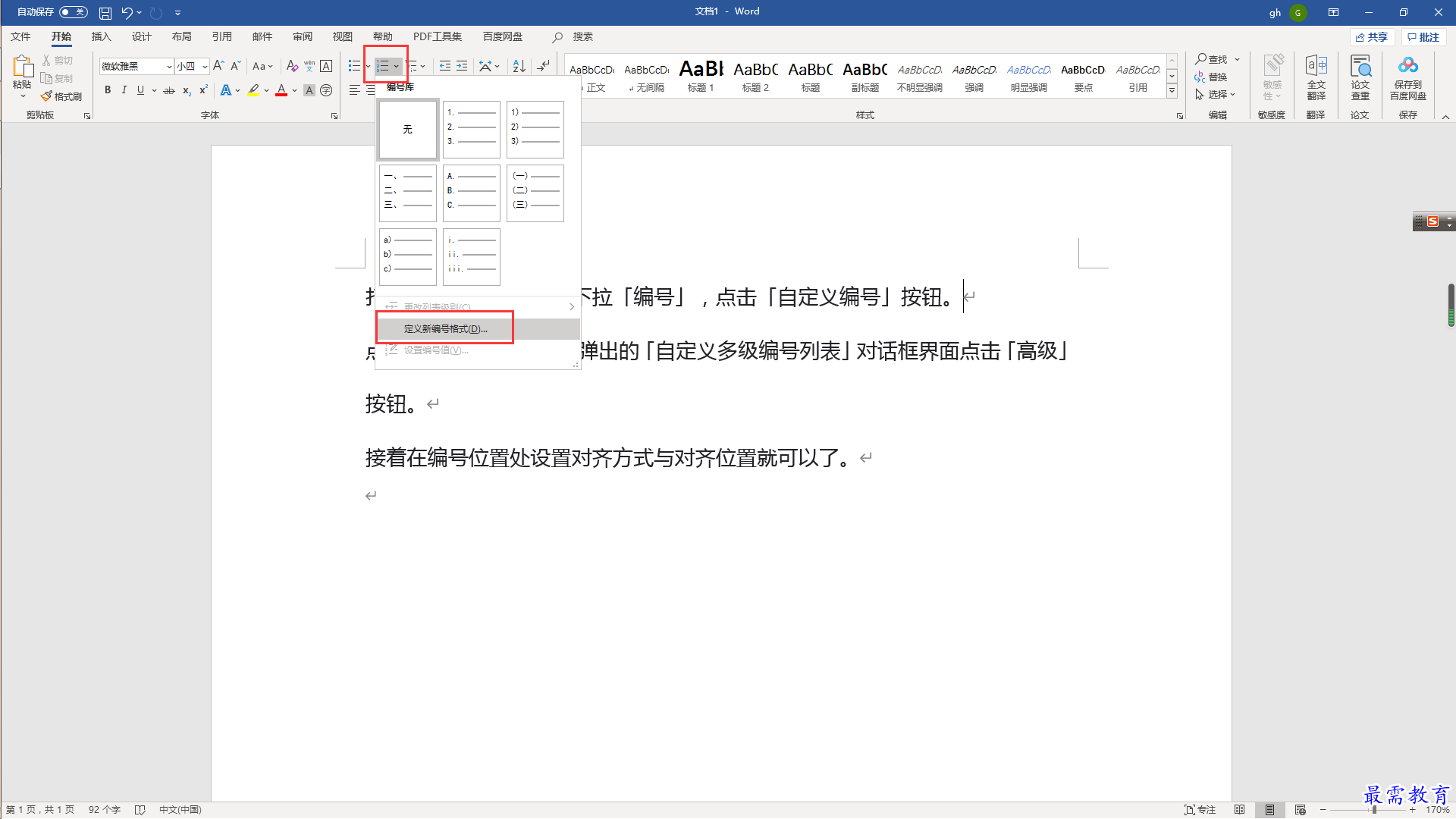Click the Character Shading icon

coord(309,89)
